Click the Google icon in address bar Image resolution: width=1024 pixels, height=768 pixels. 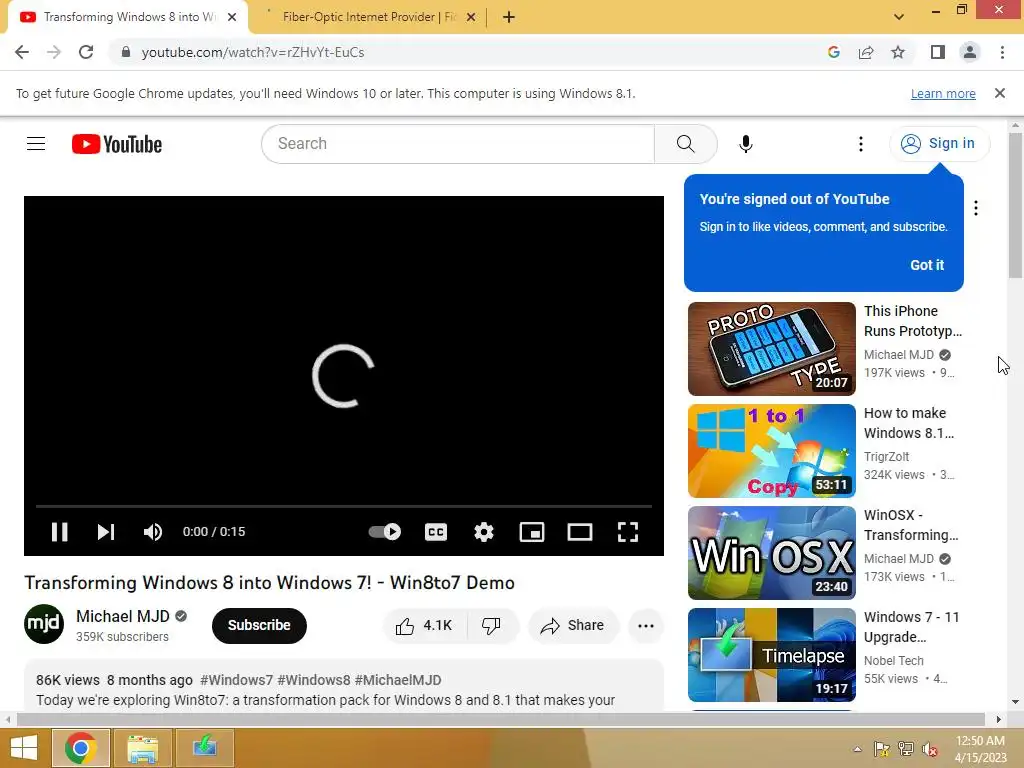point(833,52)
